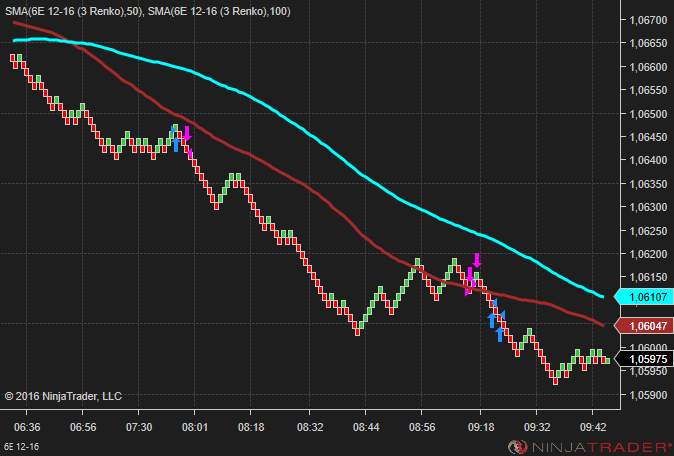This screenshot has height=456, width=674.
Task: Select the 6E 12-16 instrument label
Action: click(x=21, y=447)
